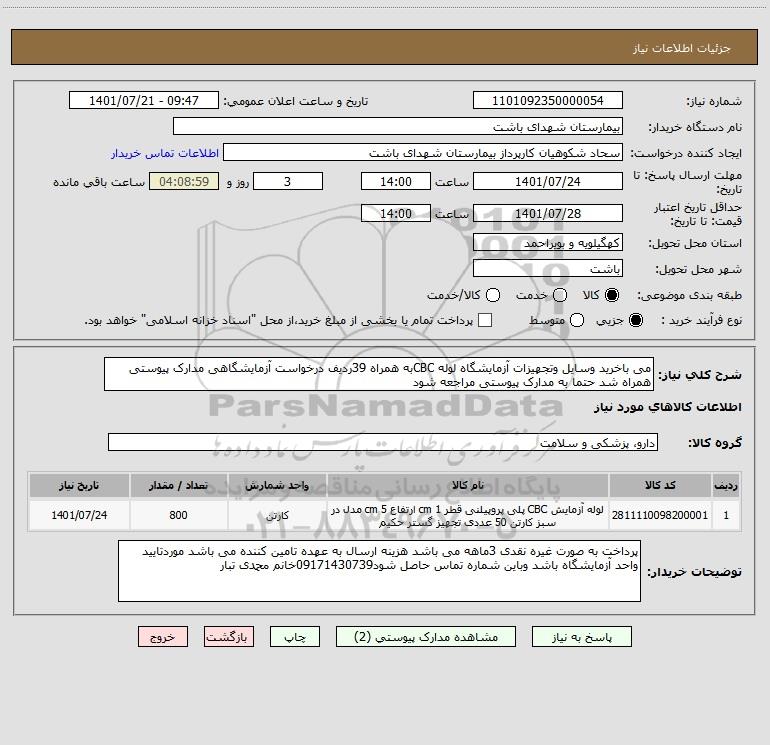Toggle Islamic treasury documents payment checkbox

tap(485, 320)
